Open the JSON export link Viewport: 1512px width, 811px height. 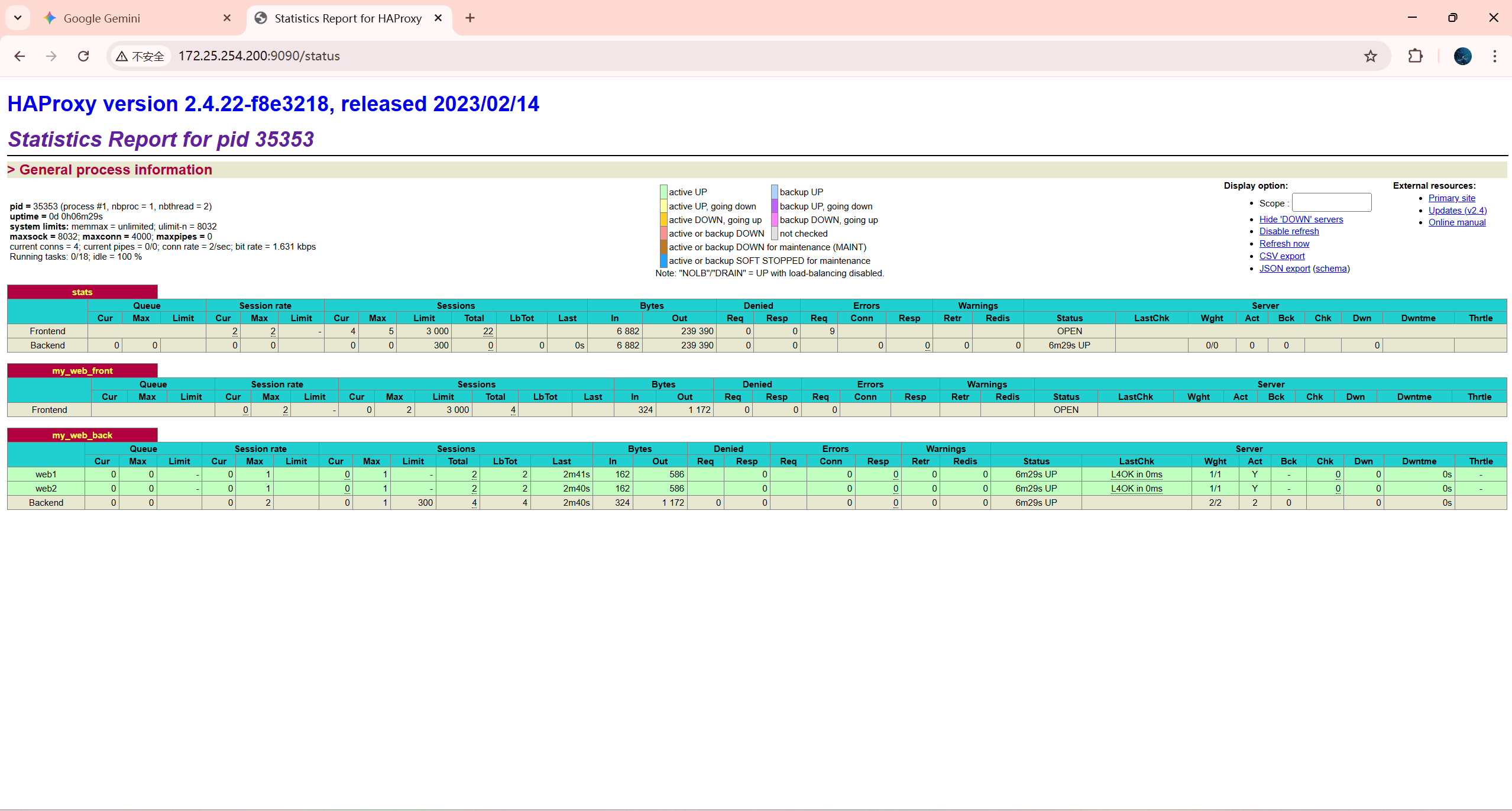1284,269
